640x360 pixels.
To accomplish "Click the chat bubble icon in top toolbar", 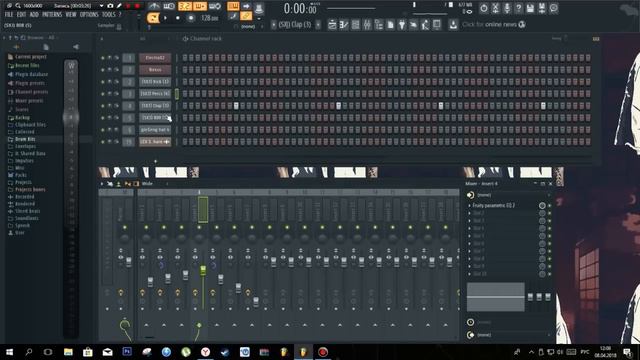I will click(x=553, y=8).
